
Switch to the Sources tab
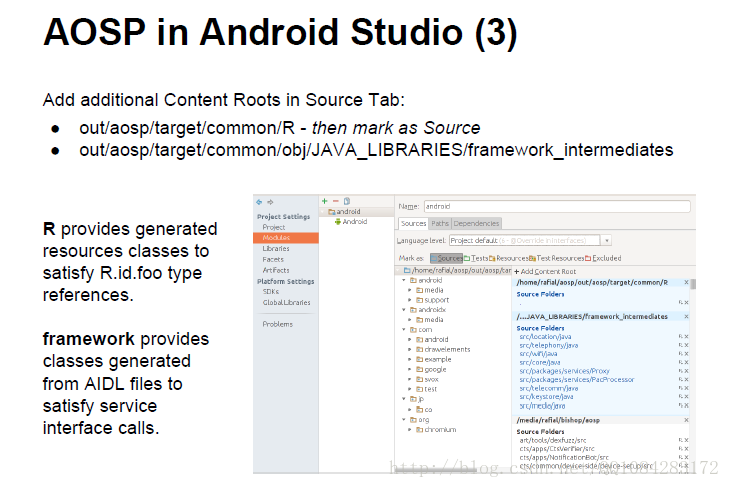click(413, 224)
